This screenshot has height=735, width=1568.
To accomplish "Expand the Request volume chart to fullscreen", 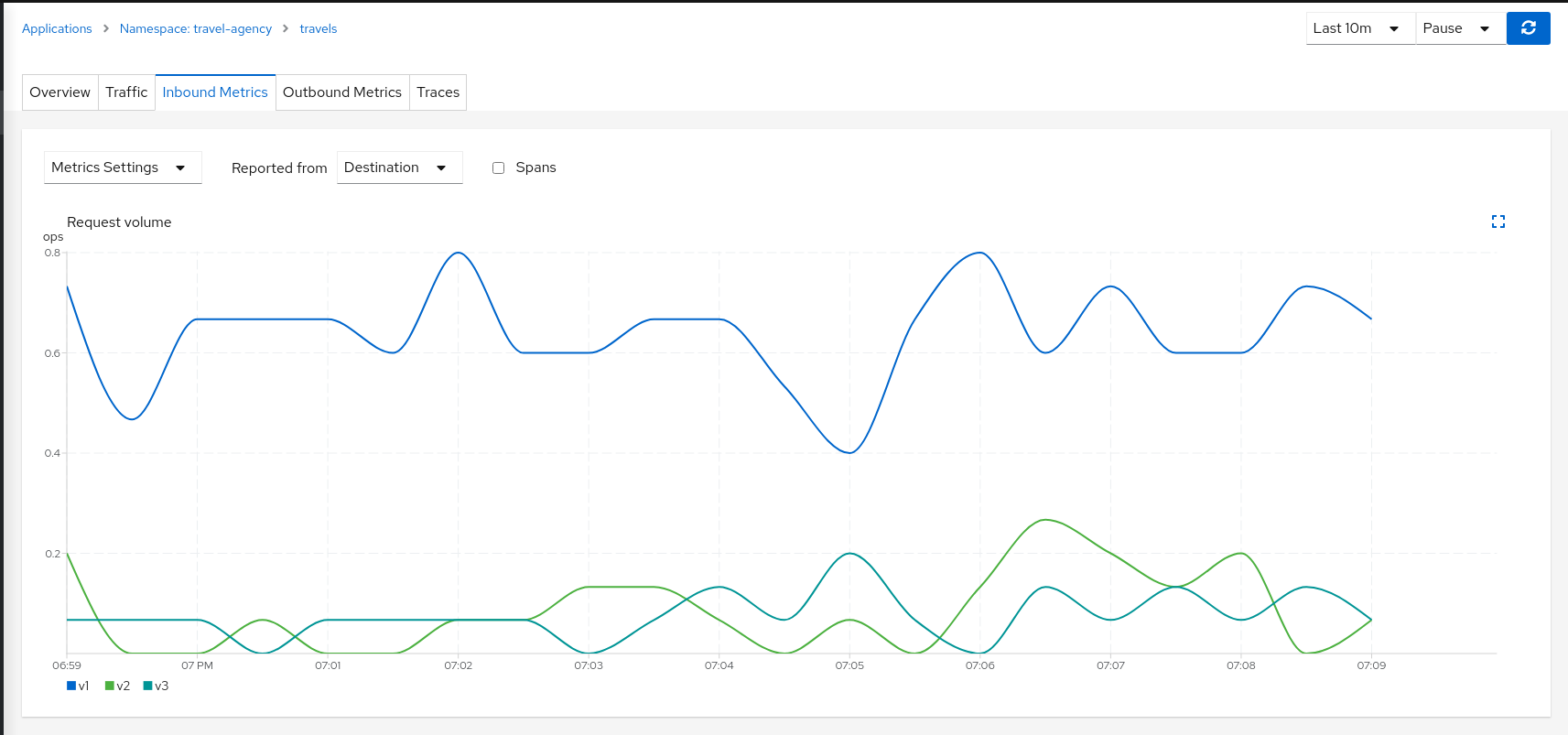I will 1498,222.
